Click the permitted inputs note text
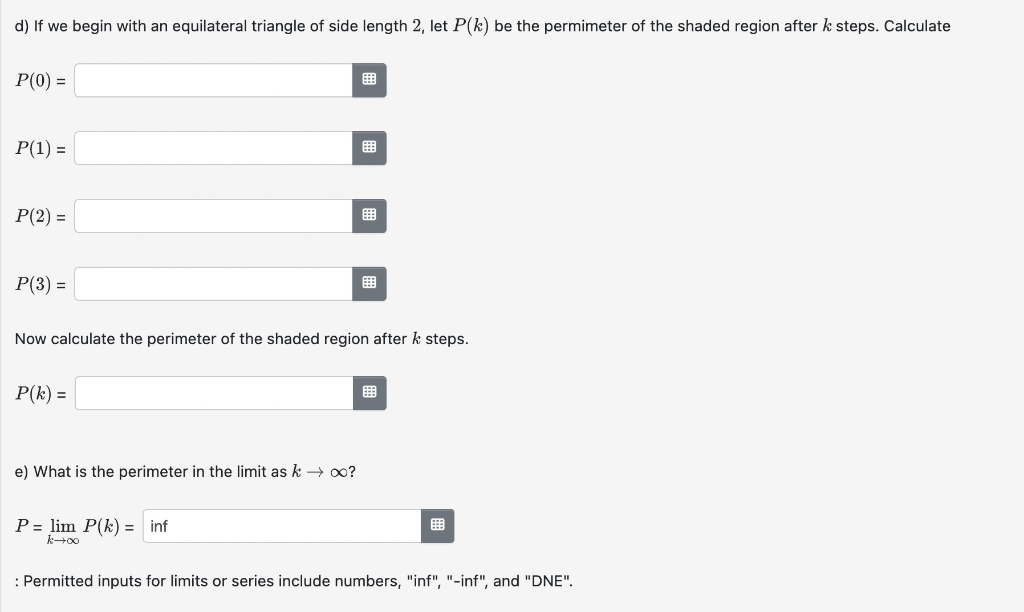The height and width of the screenshot is (612, 1024). coord(294,580)
